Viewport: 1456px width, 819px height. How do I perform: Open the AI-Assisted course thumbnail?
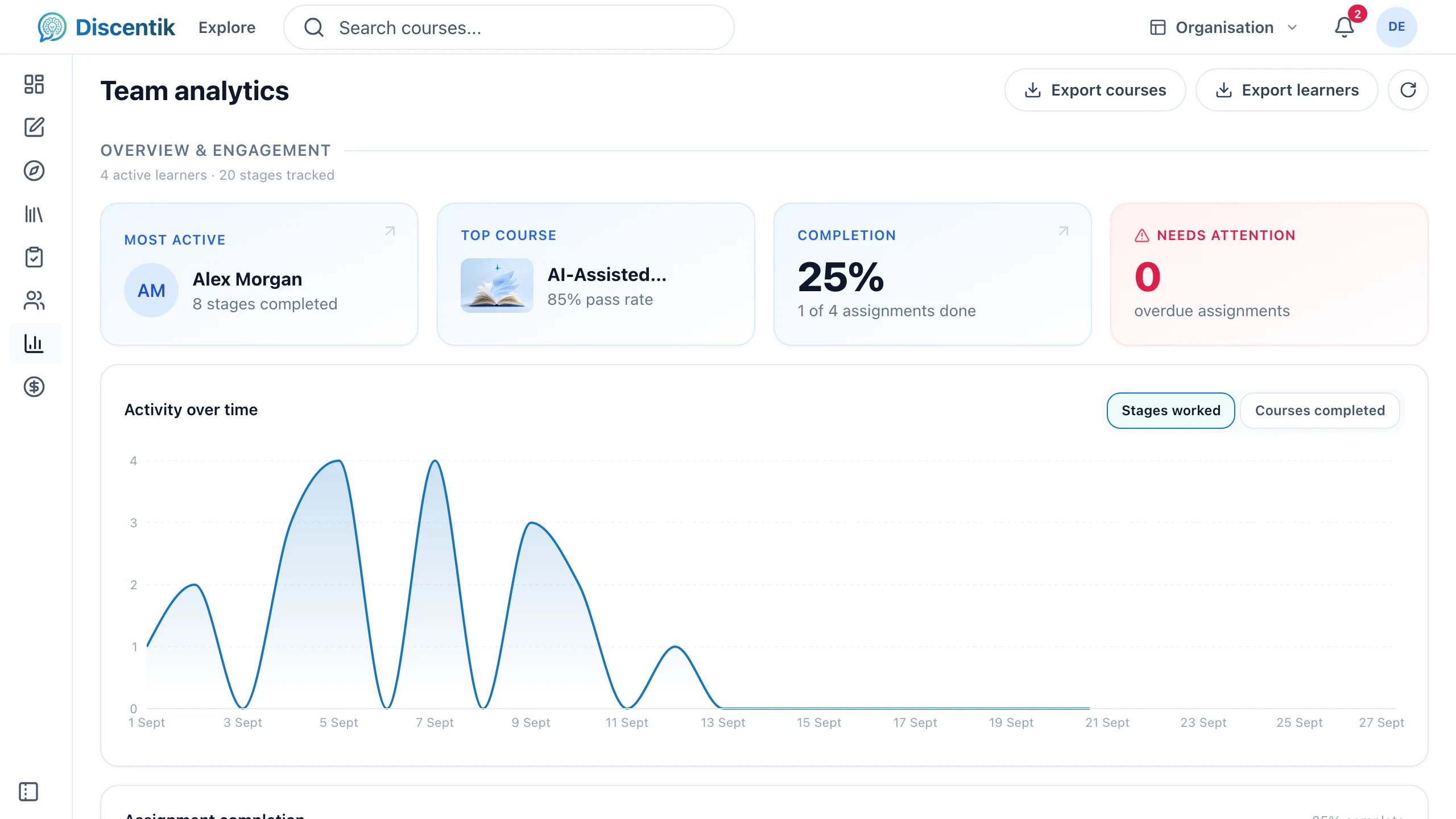click(497, 286)
